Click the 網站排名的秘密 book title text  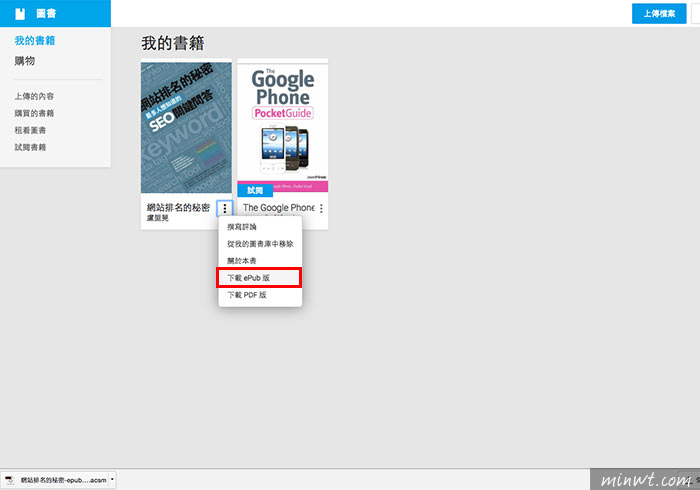pyautogui.click(x=178, y=208)
